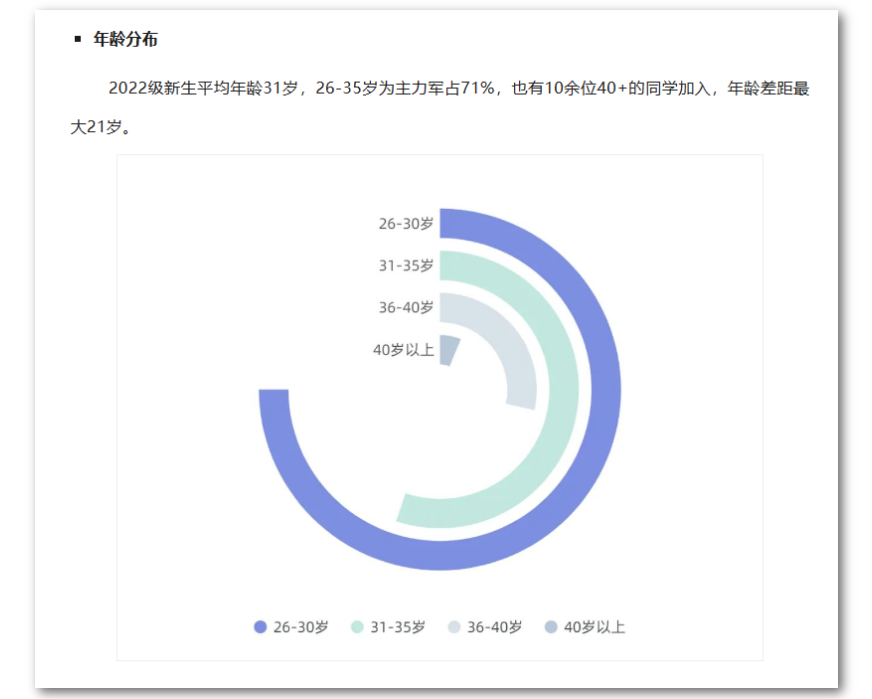The height and width of the screenshot is (699, 872).
Task: Click the 年龄分布 section heading
Action: tap(125, 39)
